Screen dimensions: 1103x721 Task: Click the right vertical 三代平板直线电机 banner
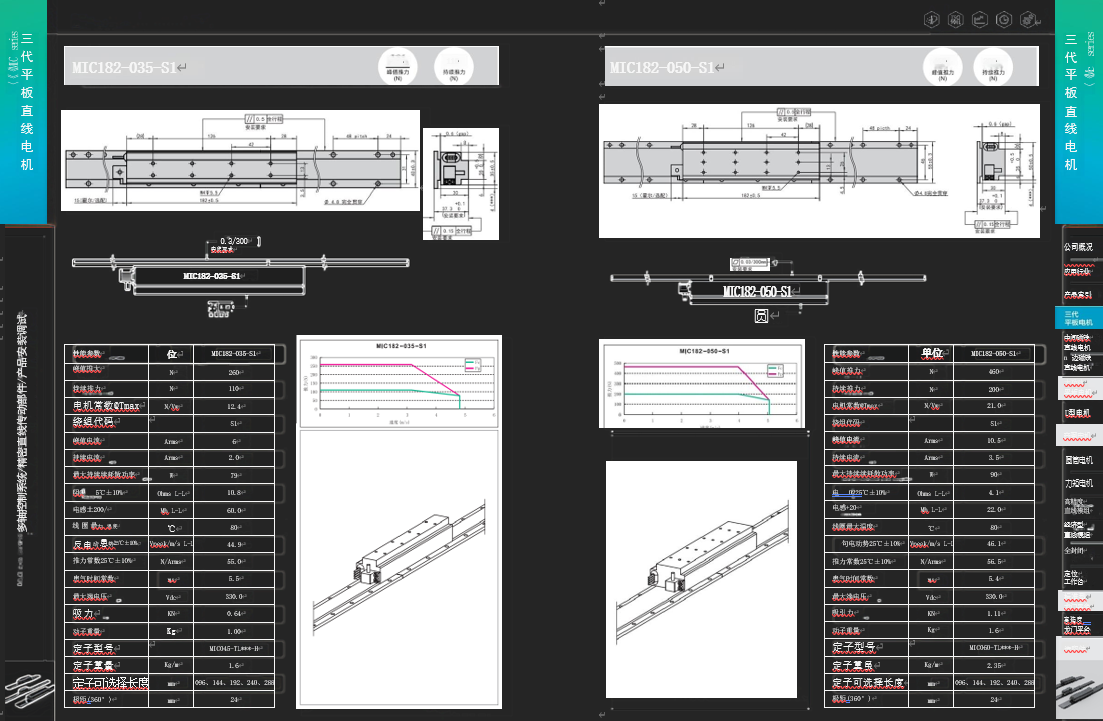click(1079, 111)
